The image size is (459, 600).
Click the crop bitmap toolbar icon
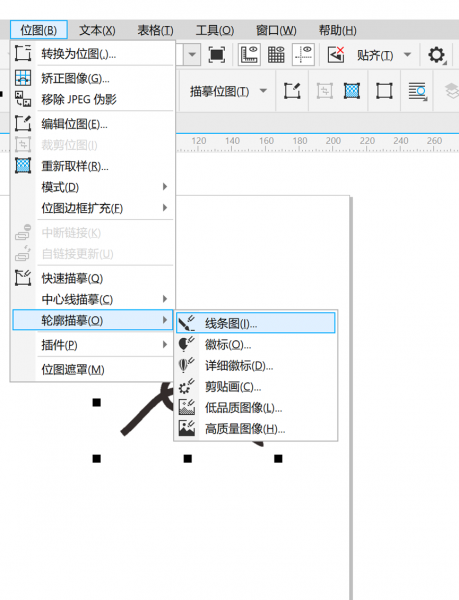(324, 91)
